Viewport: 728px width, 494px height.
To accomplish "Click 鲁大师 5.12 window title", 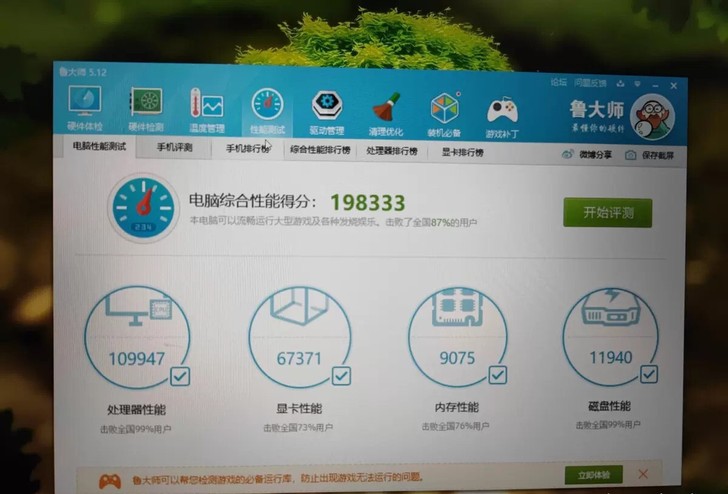I will click(x=83, y=72).
